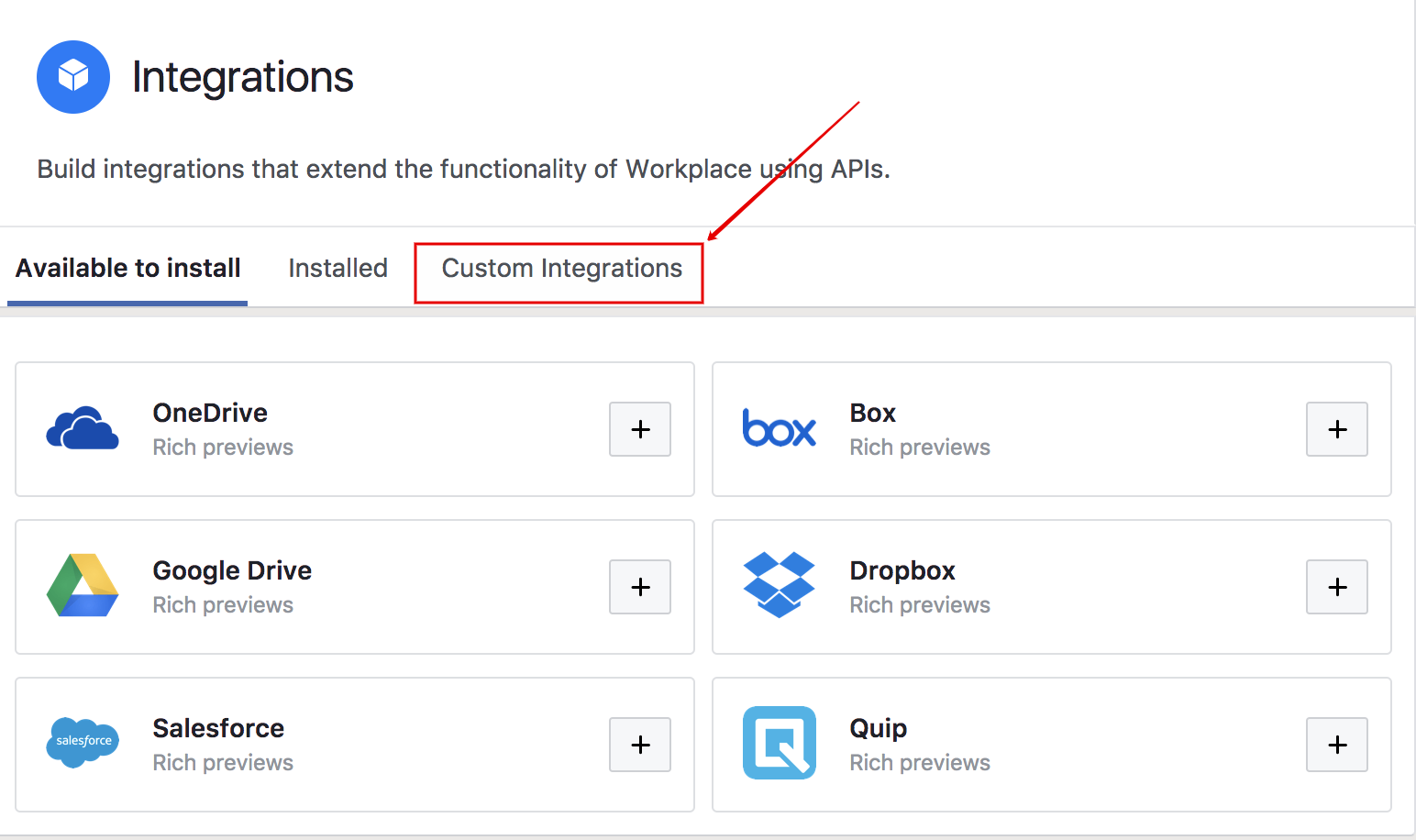Screen dimensions: 1416x840
Task: Install Google Drive using its plus button
Action: (640, 587)
